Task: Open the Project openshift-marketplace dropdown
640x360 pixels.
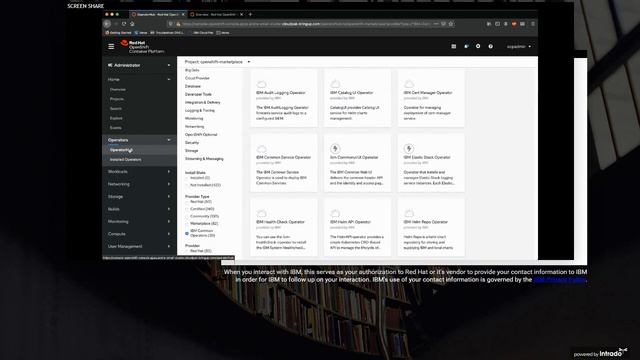Action: pos(217,62)
